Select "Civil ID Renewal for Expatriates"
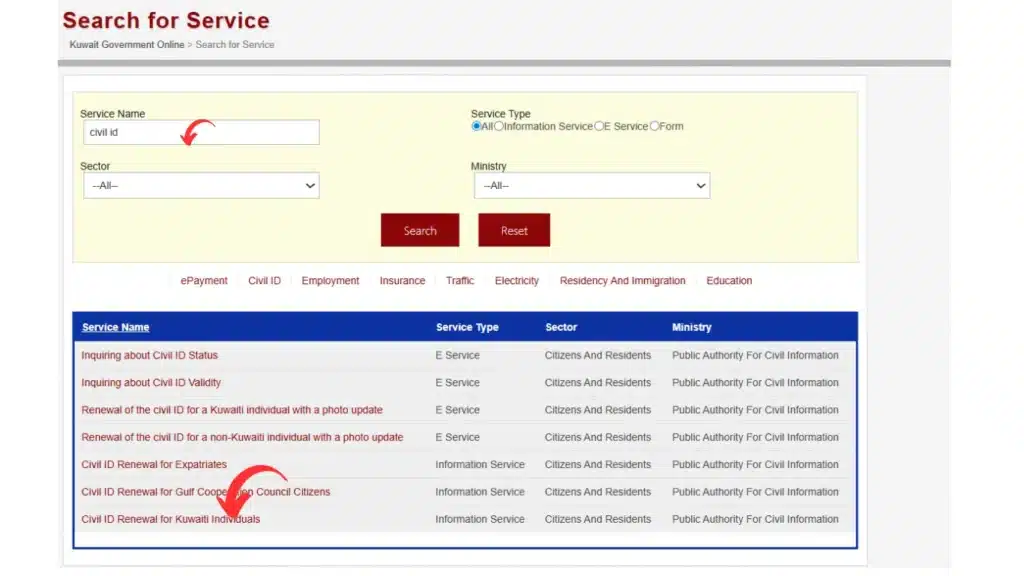 pos(153,464)
